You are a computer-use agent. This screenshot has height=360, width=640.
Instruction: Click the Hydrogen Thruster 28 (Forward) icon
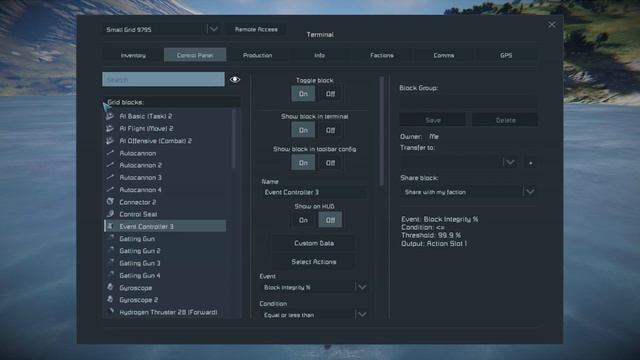(110, 312)
